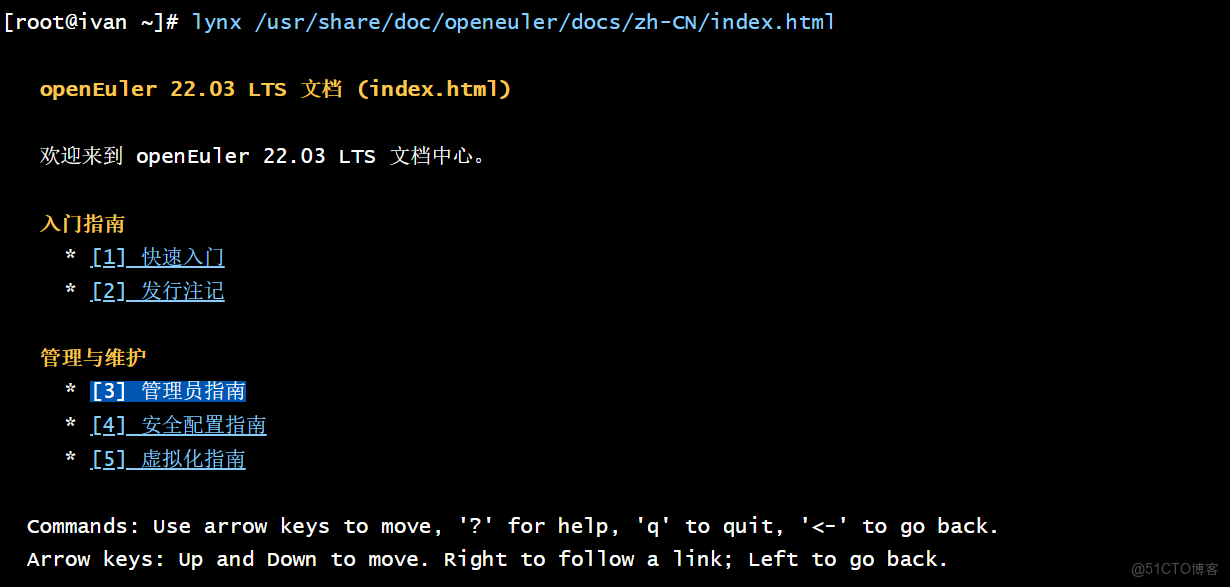This screenshot has width=1230, height=587.
Task: Open the 快速入门 link numbered [1]
Action: pyautogui.click(x=158, y=258)
